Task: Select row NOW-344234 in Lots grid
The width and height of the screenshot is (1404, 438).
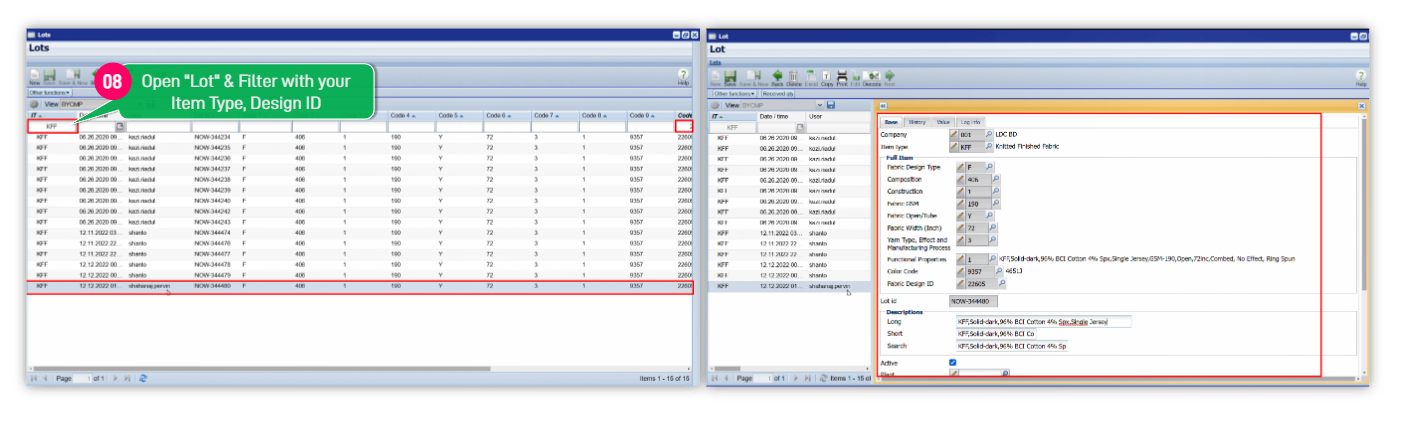Action: [360, 137]
